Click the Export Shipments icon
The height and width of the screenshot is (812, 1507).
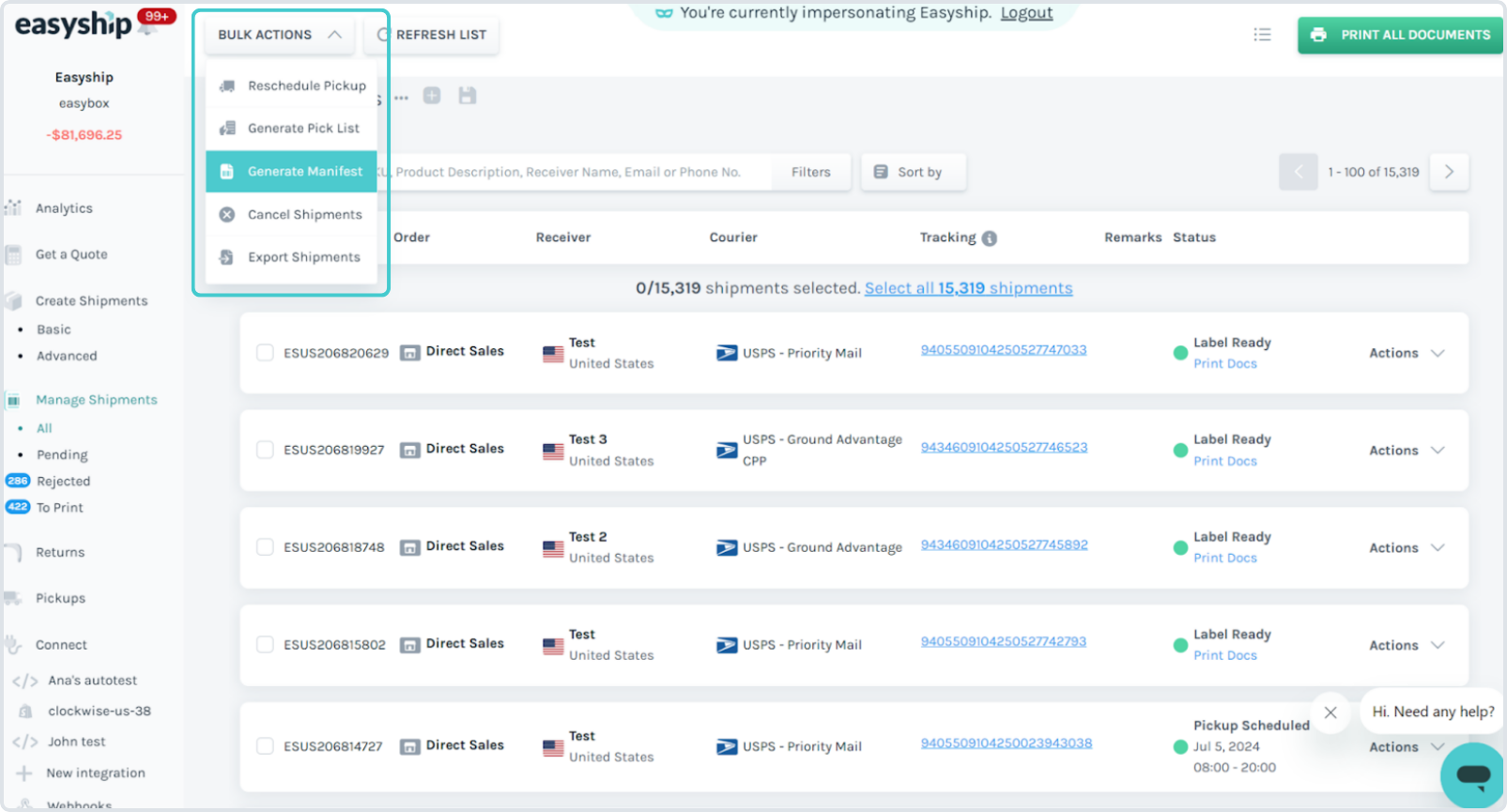(226, 257)
